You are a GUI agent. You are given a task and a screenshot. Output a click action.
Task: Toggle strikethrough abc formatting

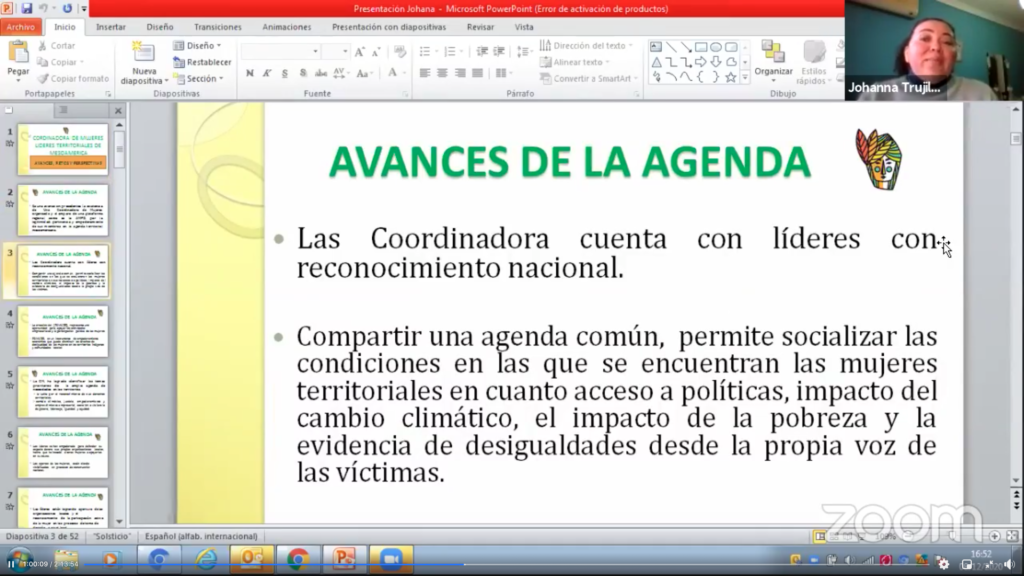321,73
